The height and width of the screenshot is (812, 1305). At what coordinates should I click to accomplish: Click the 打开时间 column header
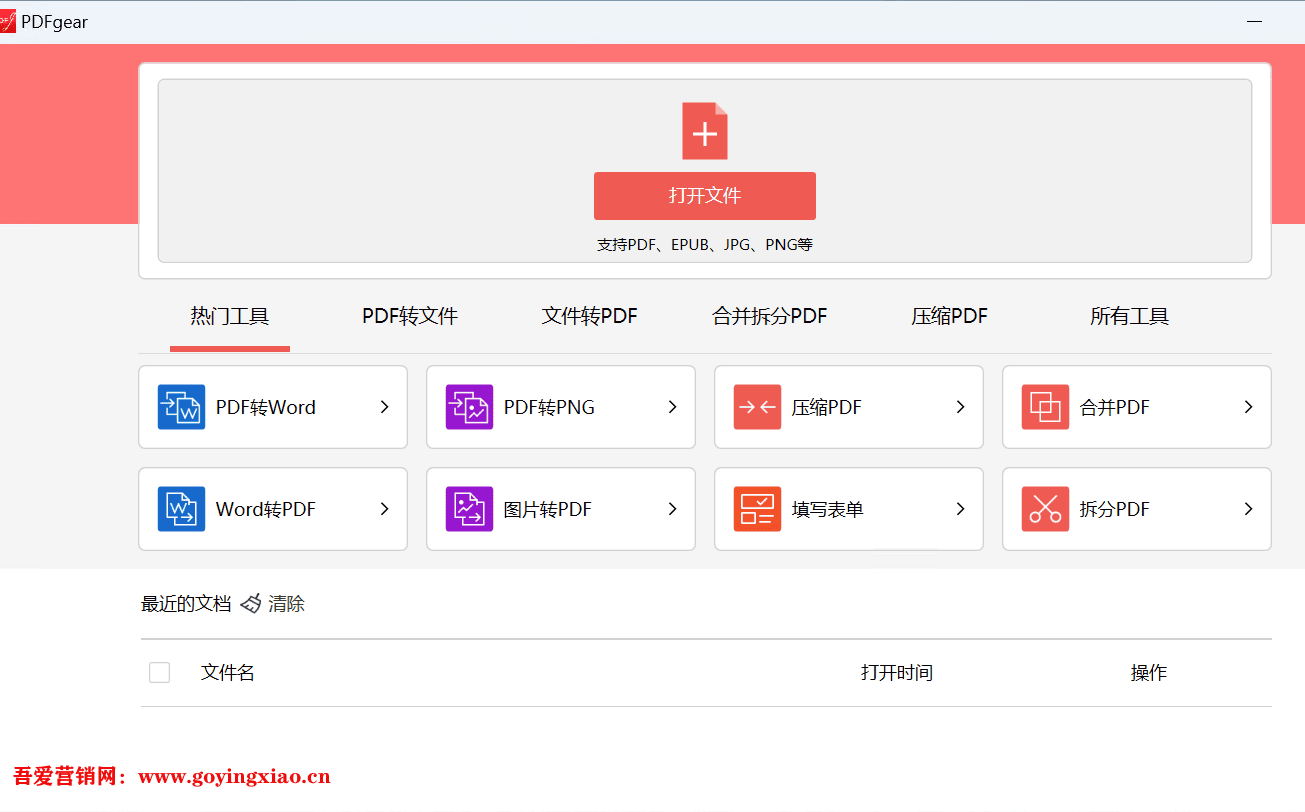point(897,673)
